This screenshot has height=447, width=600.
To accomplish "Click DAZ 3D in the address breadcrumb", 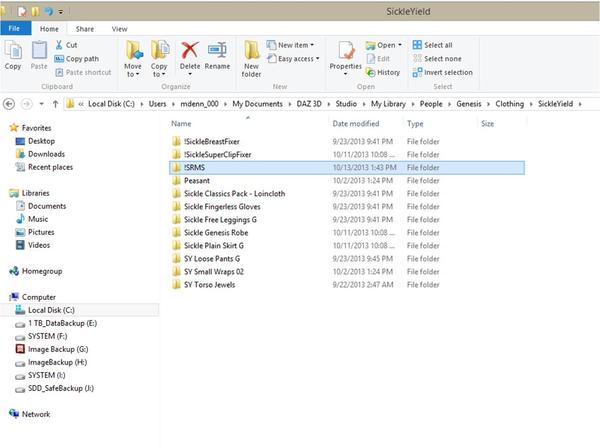I will [309, 104].
